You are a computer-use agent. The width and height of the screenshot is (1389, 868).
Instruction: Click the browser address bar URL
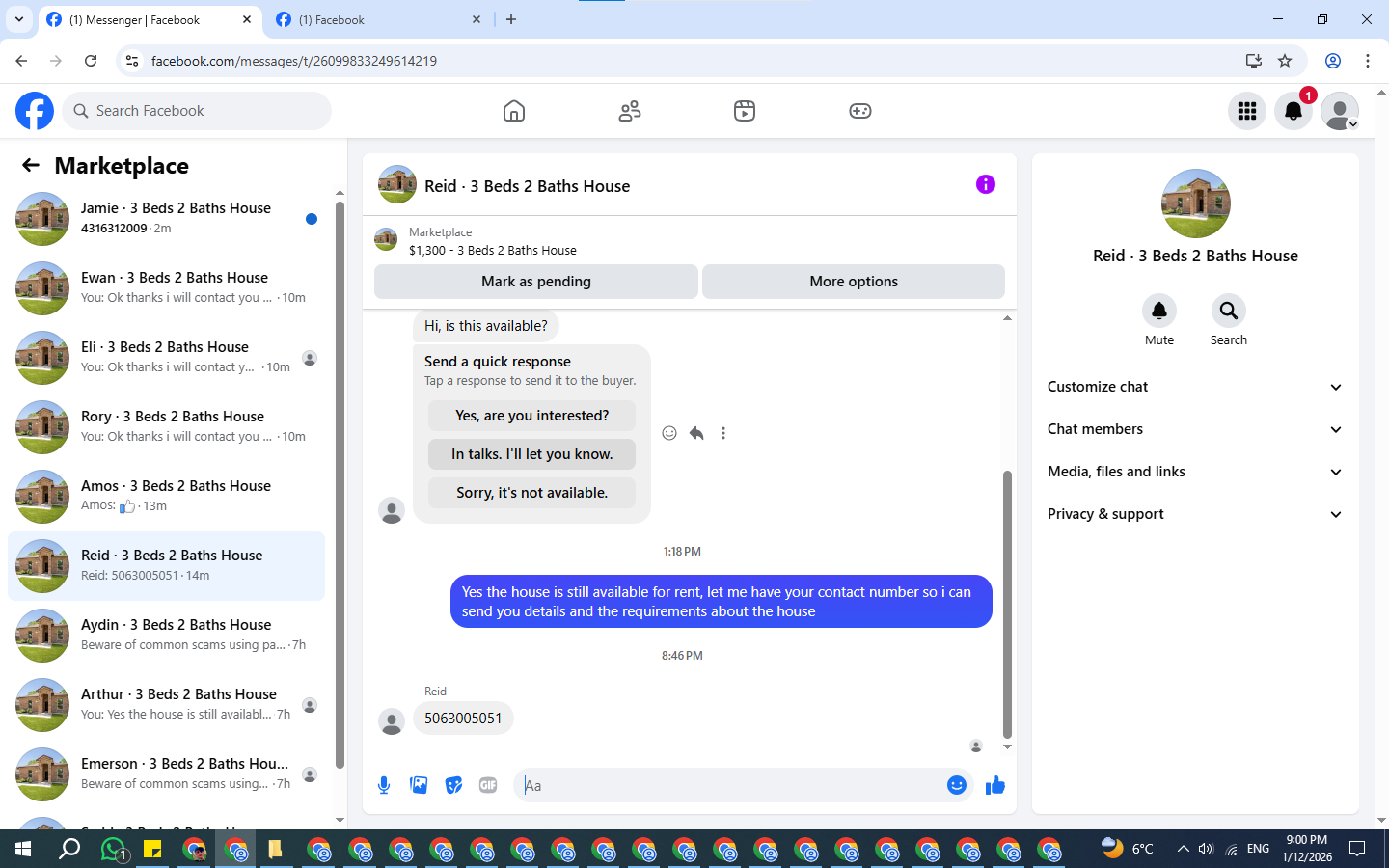tap(294, 61)
